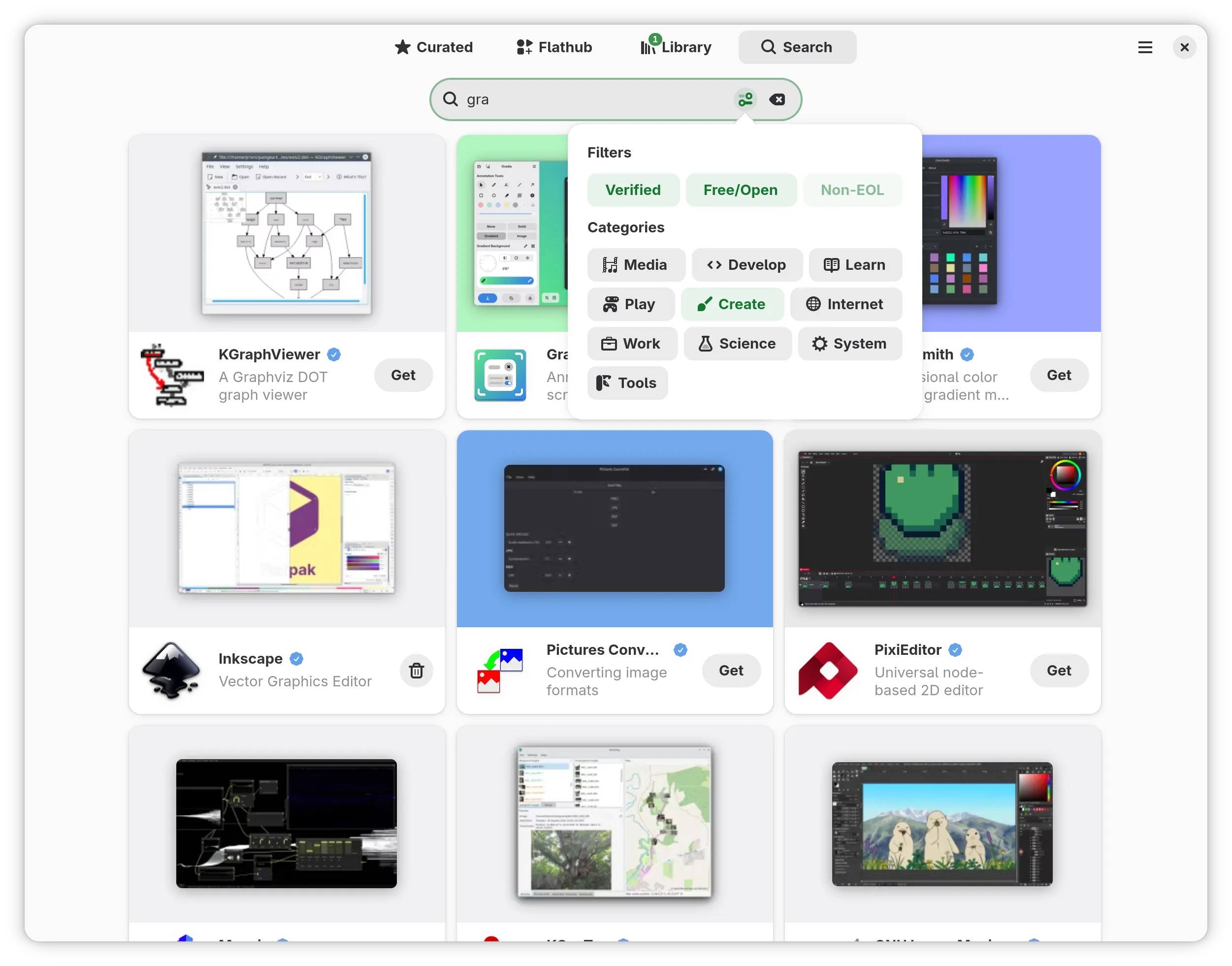This screenshot has height=966, width=1232.
Task: Click the Pictures Converter app icon
Action: click(x=500, y=670)
